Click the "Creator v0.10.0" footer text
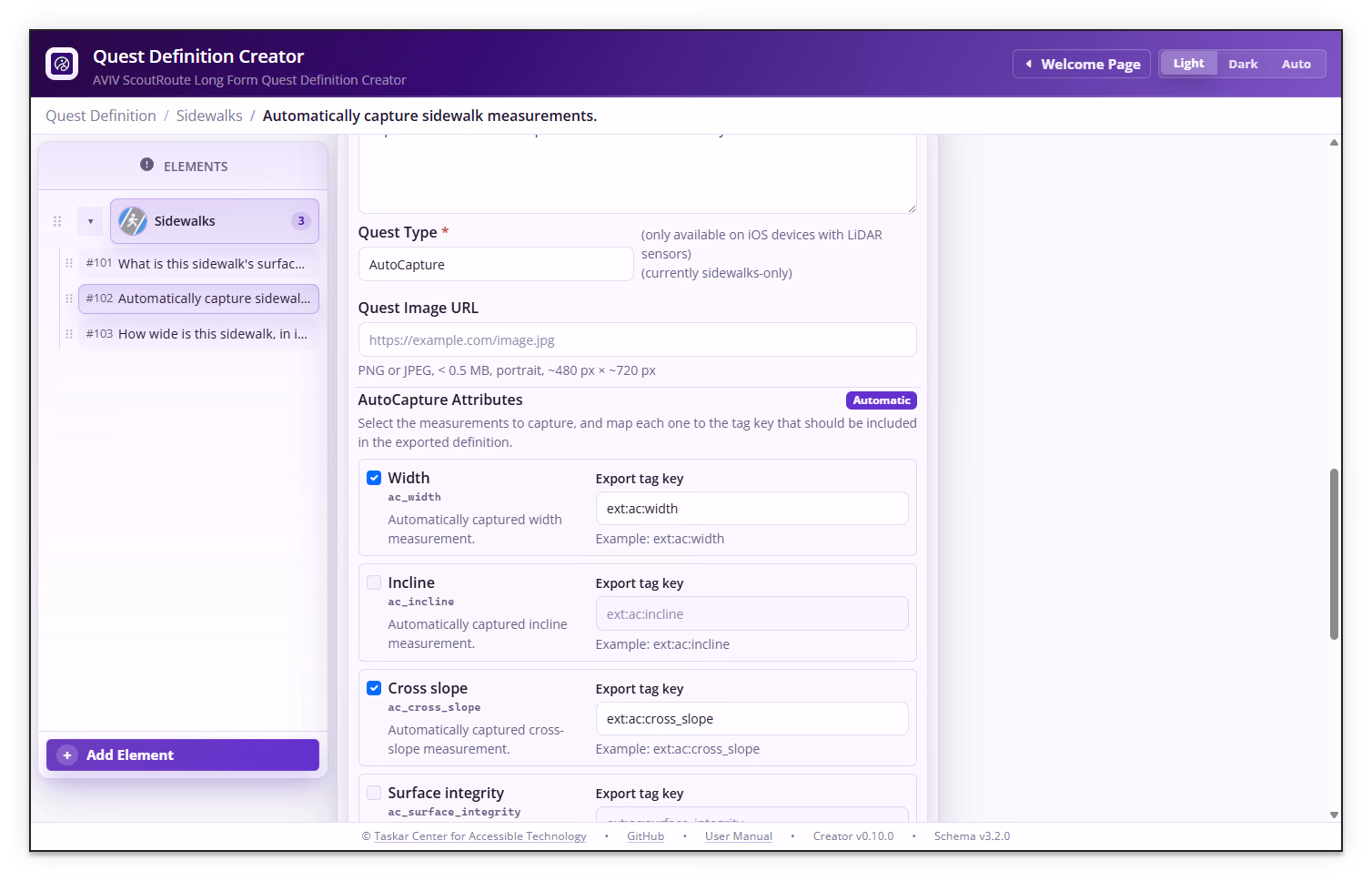 [x=853, y=836]
